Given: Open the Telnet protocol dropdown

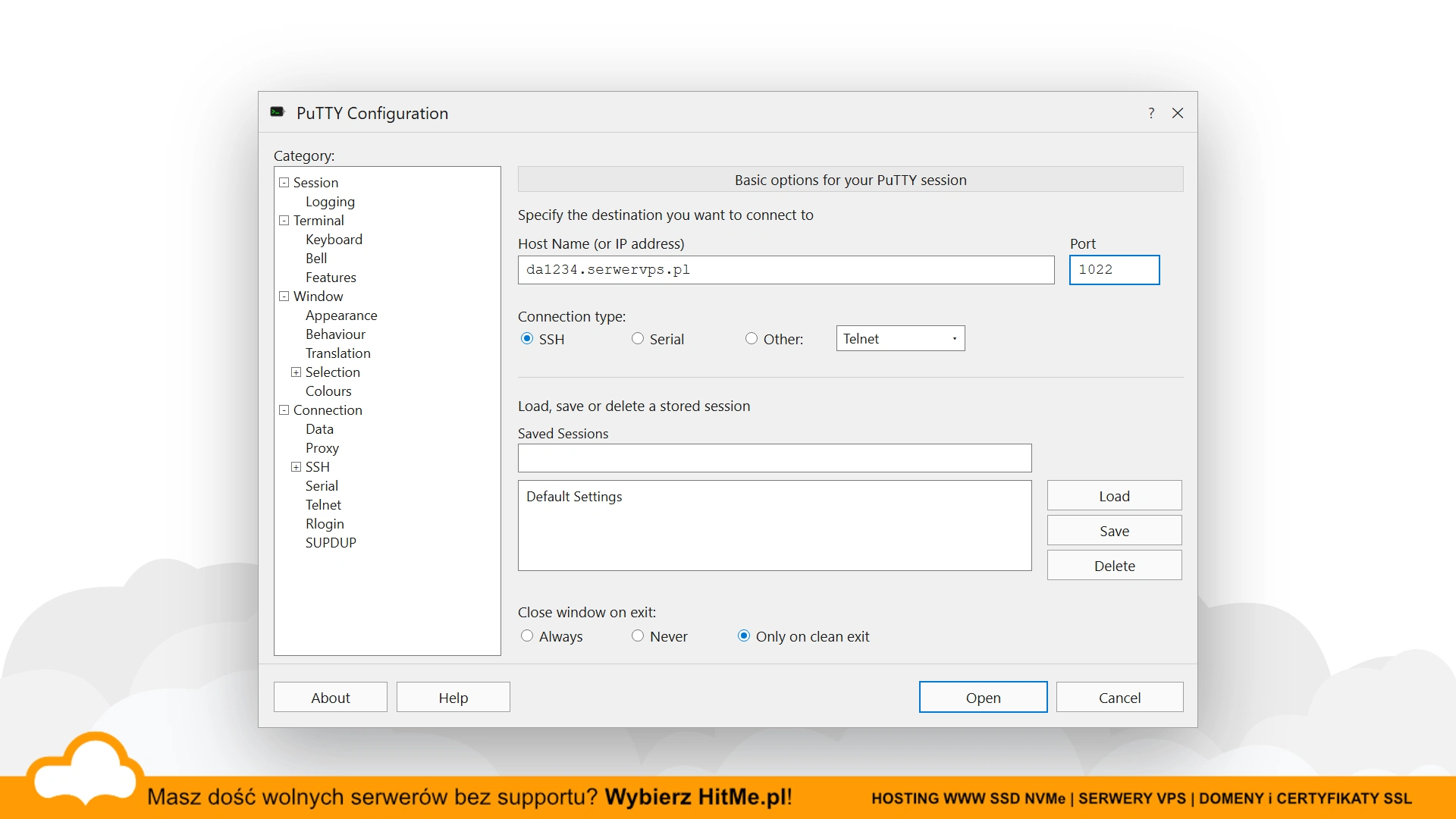Looking at the screenshot, I should point(900,339).
